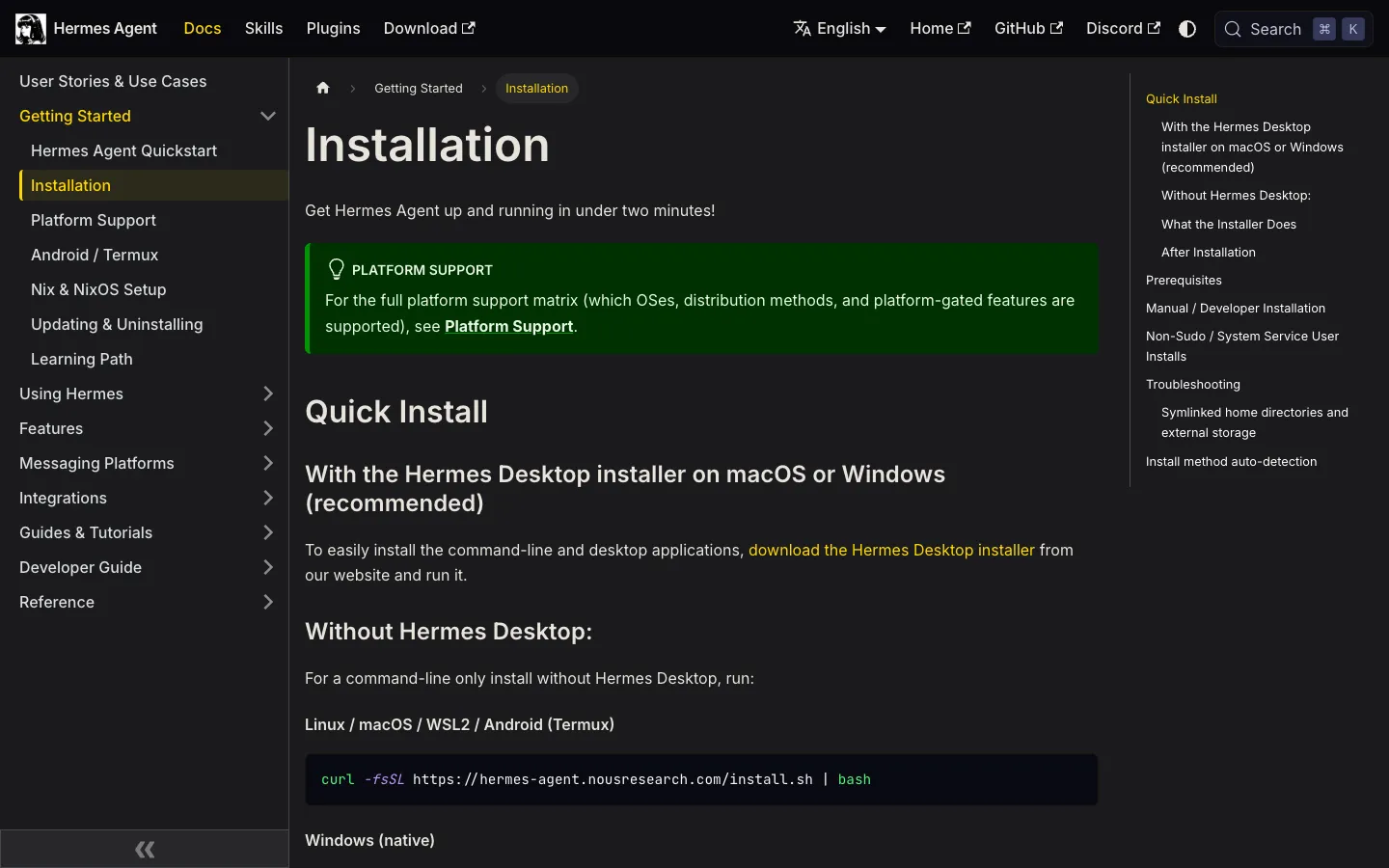Toggle dark and light mode
This screenshot has height=868, width=1389.
click(1187, 29)
